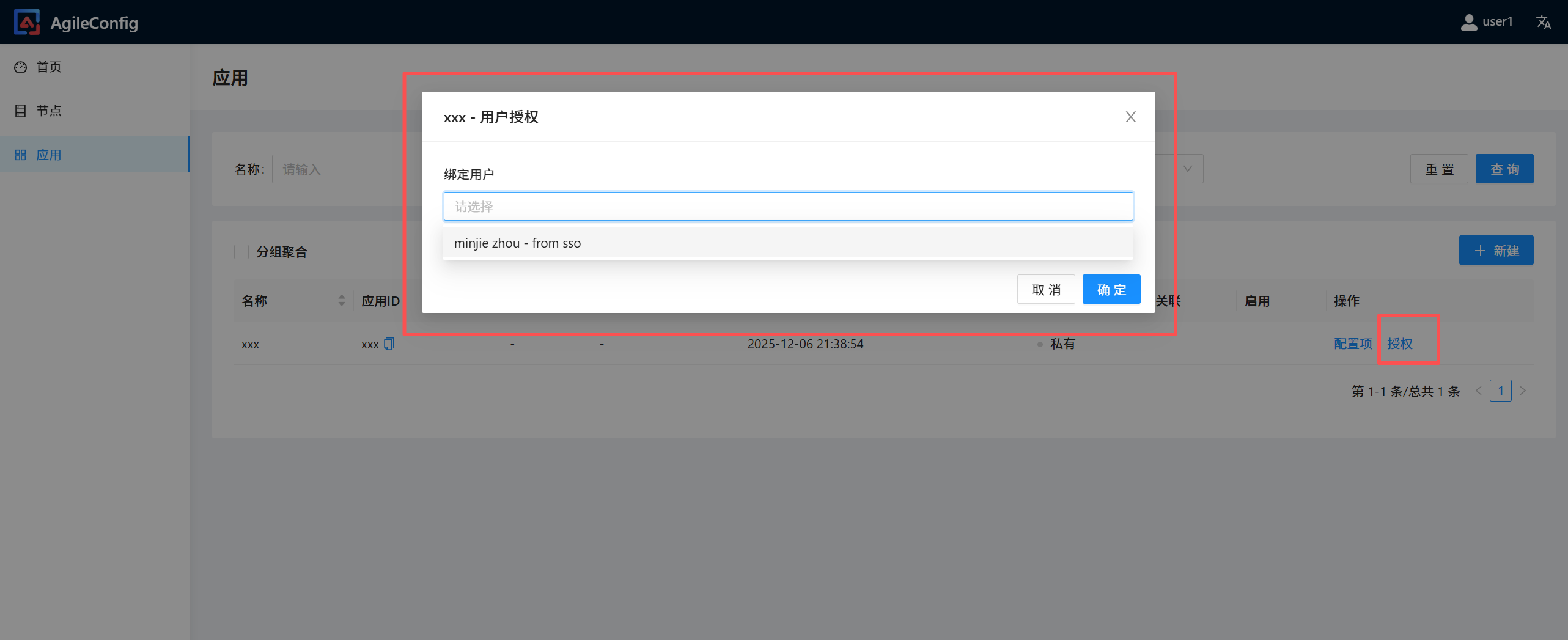
Task: Open the 绑定用户 select dropdown
Action: [787, 207]
